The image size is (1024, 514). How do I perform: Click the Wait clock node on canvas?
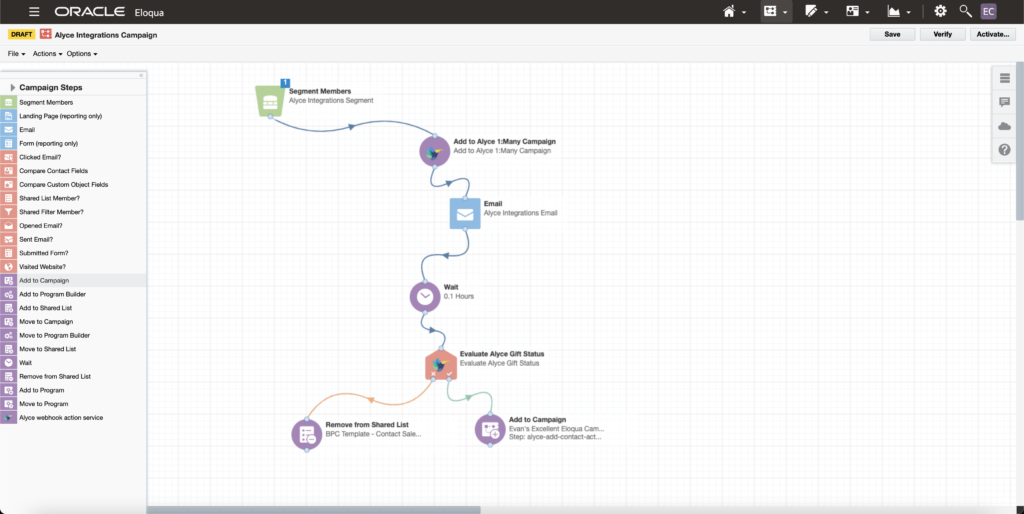(425, 297)
